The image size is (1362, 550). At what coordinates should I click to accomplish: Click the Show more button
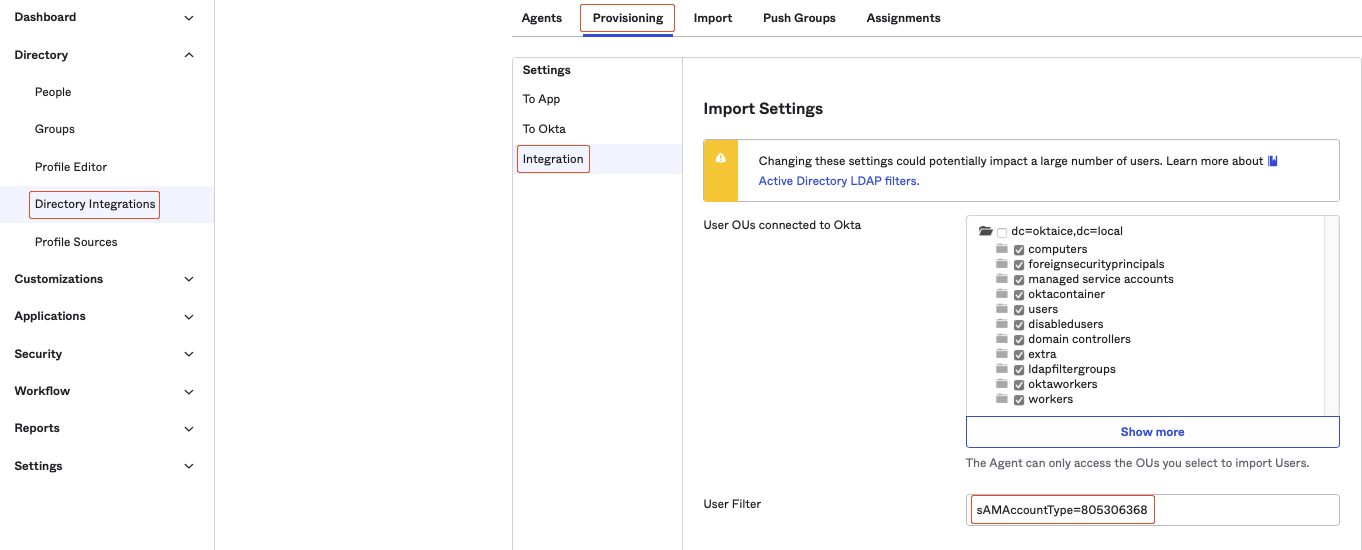(1152, 432)
